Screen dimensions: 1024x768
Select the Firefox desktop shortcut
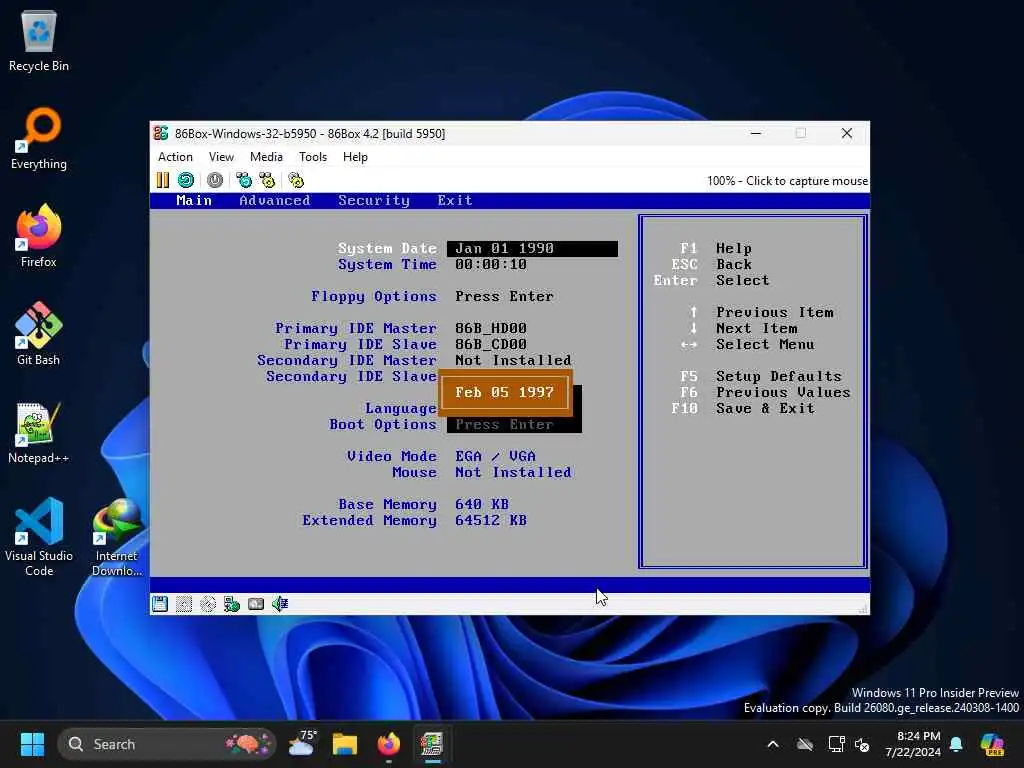[x=39, y=236]
